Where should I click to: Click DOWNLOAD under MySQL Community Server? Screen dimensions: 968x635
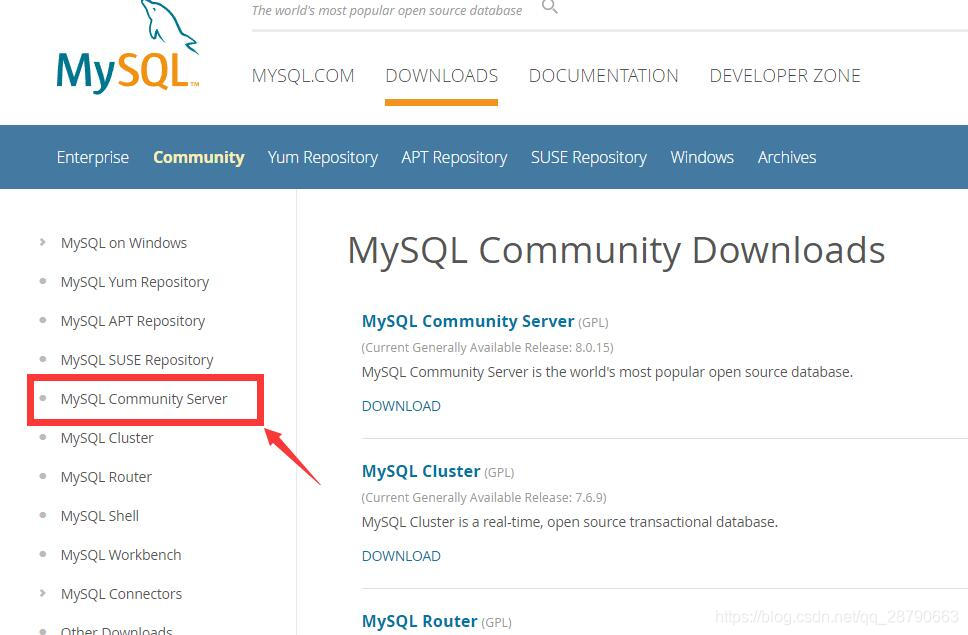pyautogui.click(x=401, y=406)
